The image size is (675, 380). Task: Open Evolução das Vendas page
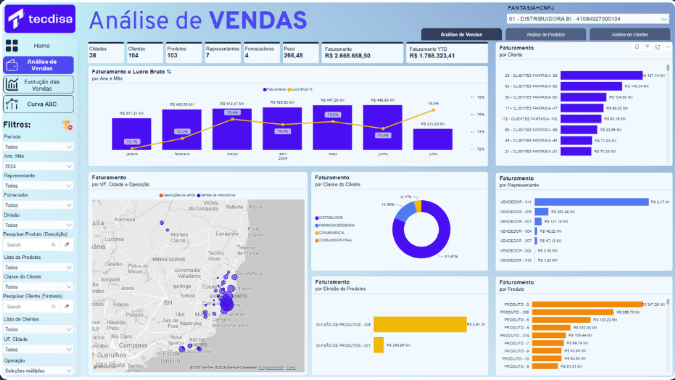[38, 85]
